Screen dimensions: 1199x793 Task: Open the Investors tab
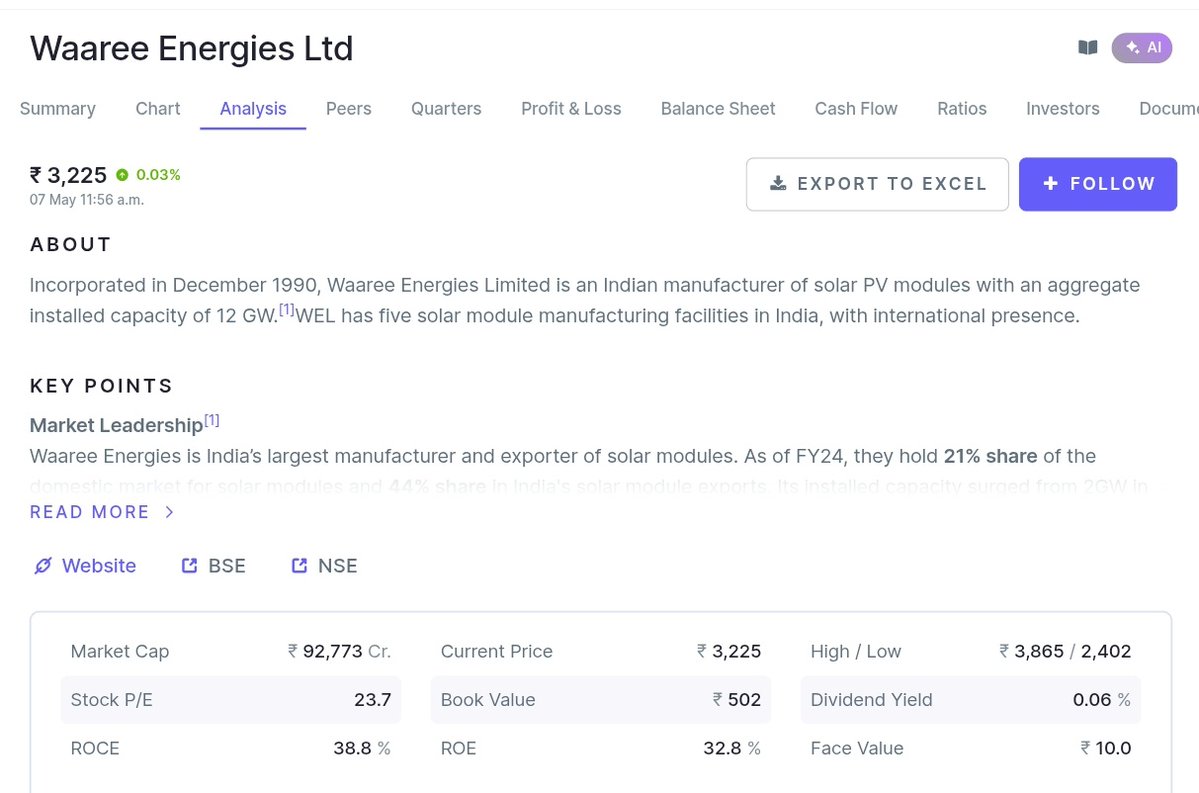pyautogui.click(x=1063, y=109)
